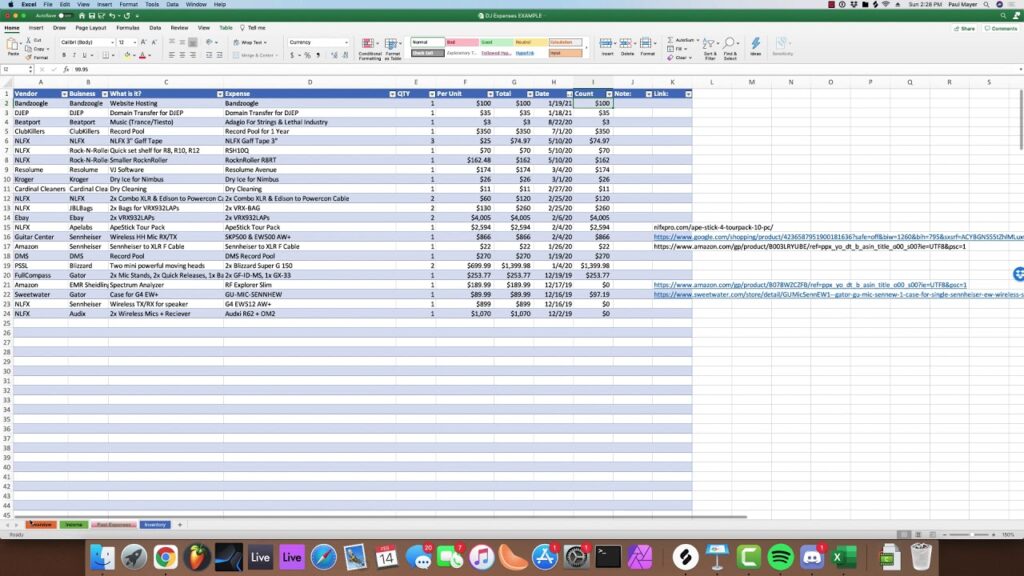Image resolution: width=1024 pixels, height=576 pixels.
Task: Click the Delete Cells icon
Action: click(625, 42)
